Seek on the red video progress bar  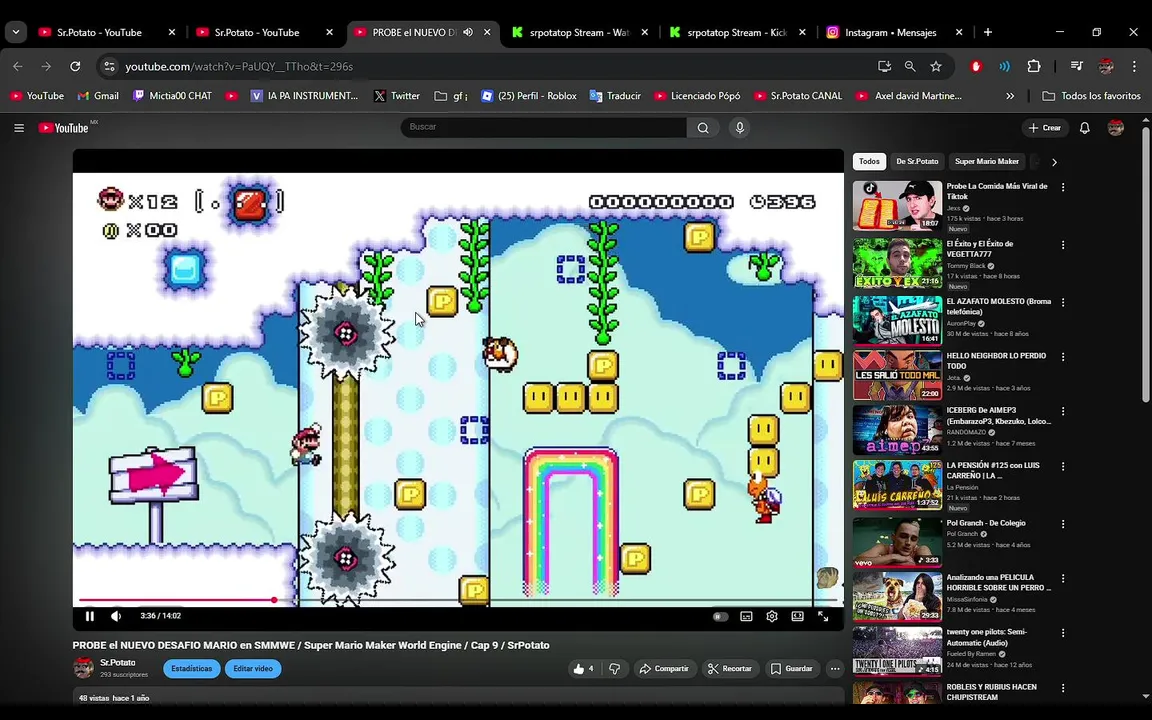tap(458, 600)
